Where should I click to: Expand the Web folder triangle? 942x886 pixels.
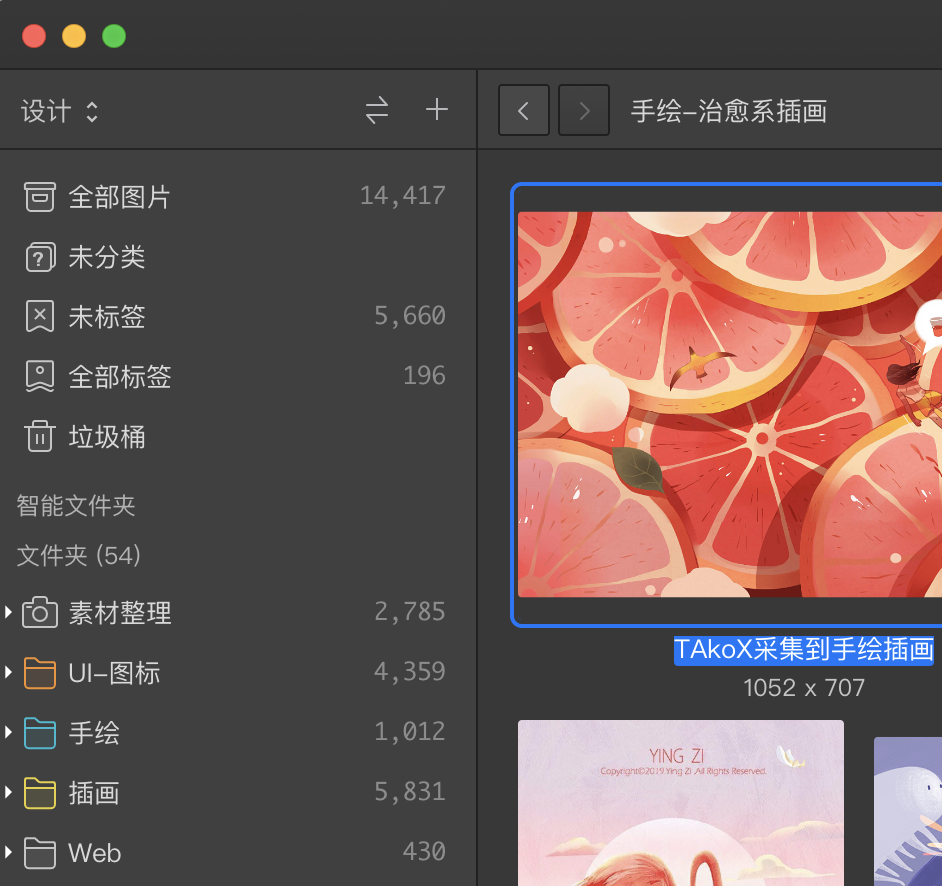[x=8, y=852]
